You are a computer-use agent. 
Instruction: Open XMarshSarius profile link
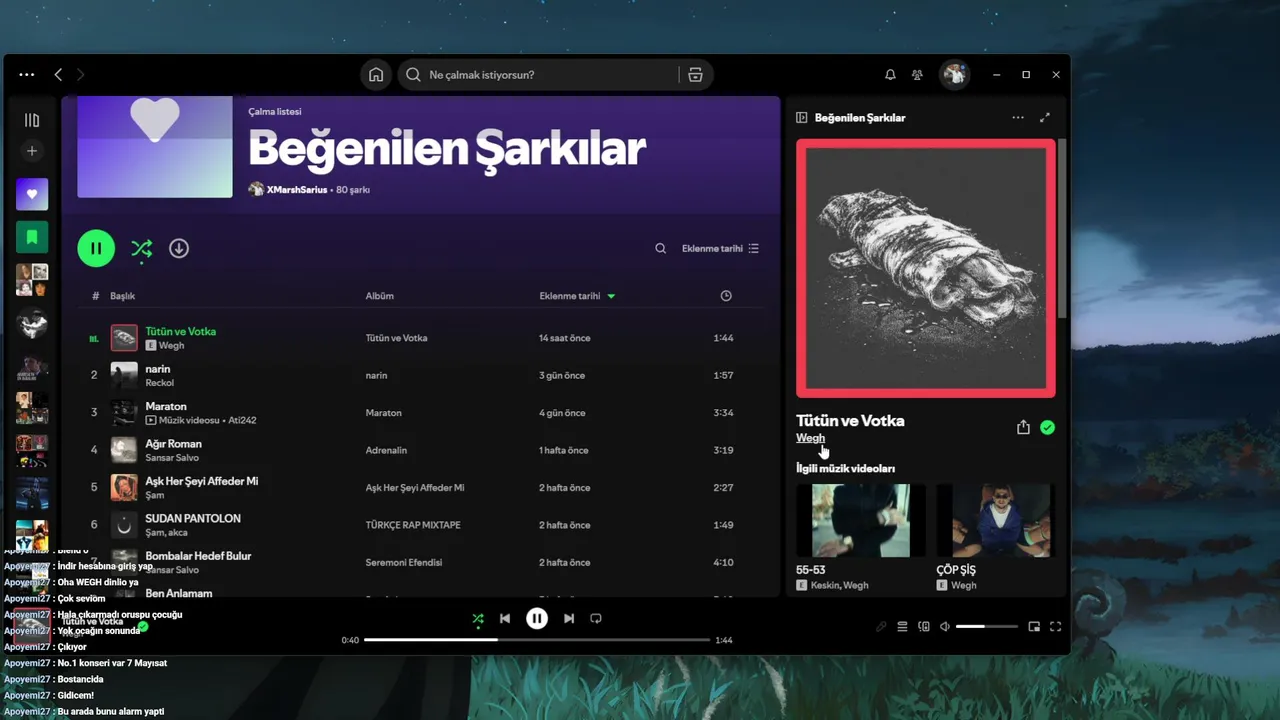(x=297, y=190)
